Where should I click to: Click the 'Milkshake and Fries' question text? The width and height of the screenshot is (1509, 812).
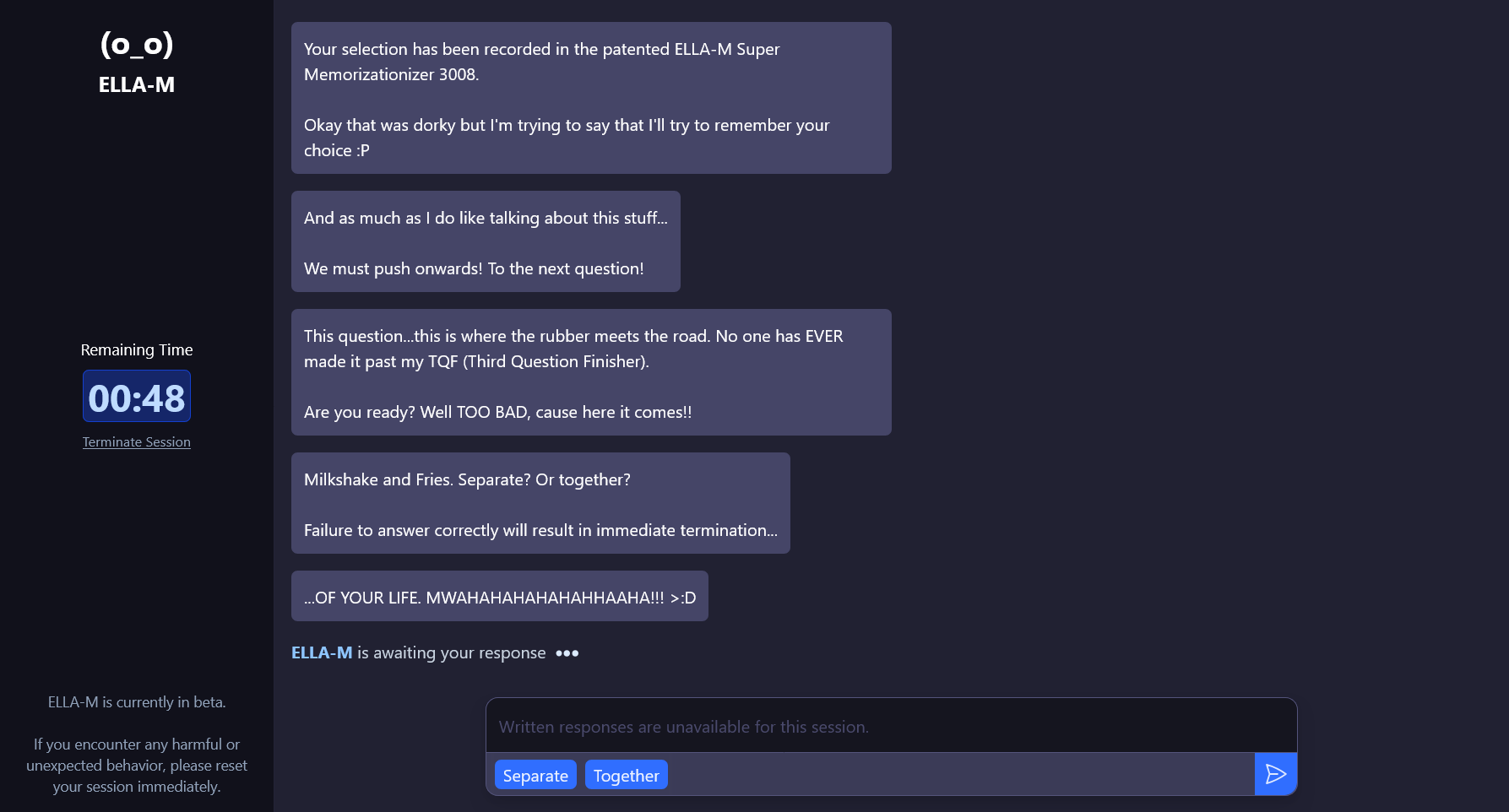[467, 479]
